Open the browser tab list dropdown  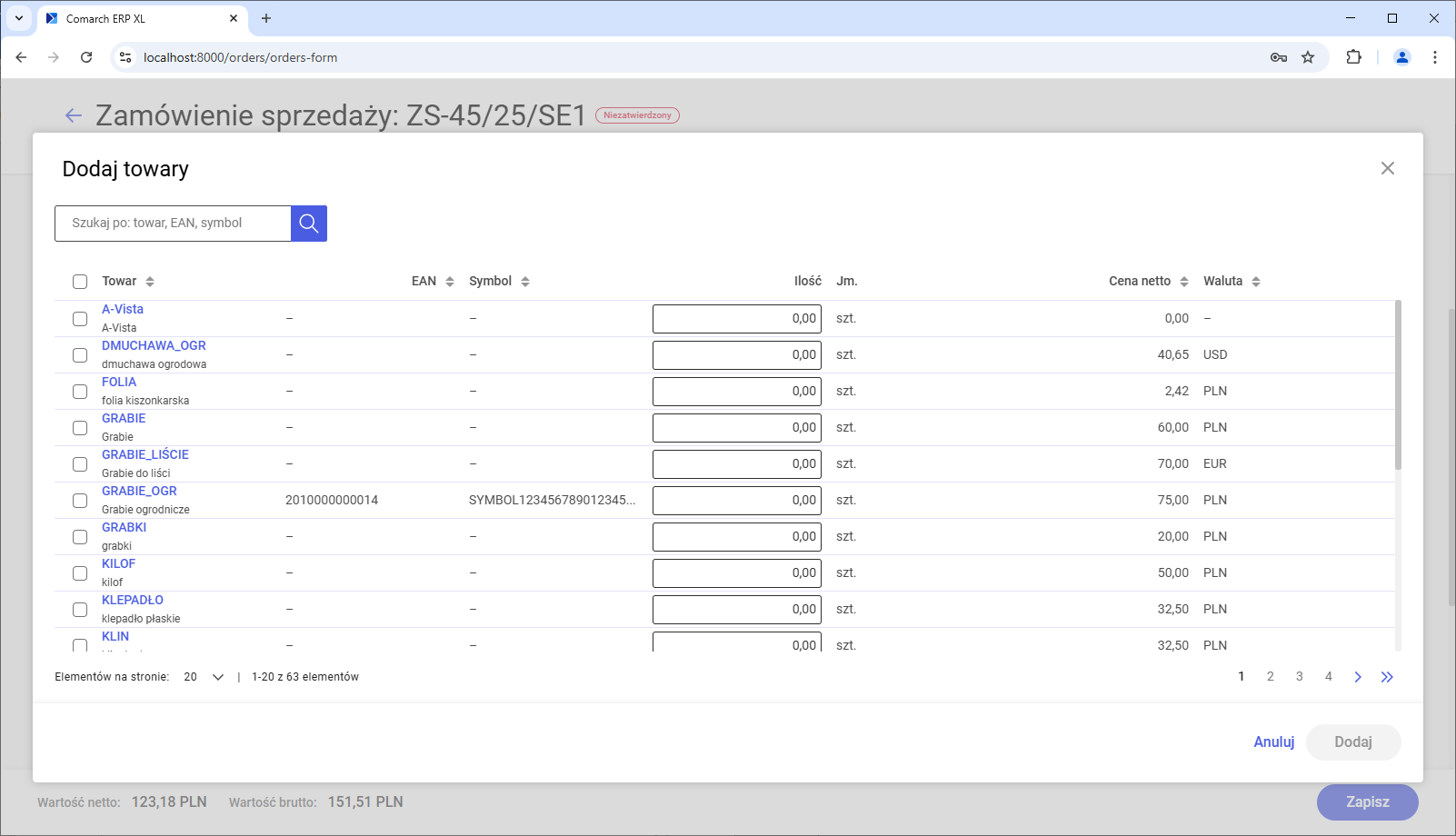19,18
